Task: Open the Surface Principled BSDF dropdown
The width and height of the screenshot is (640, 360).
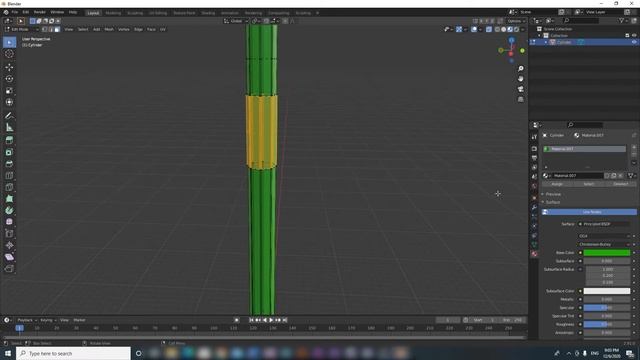Action: coord(604,224)
